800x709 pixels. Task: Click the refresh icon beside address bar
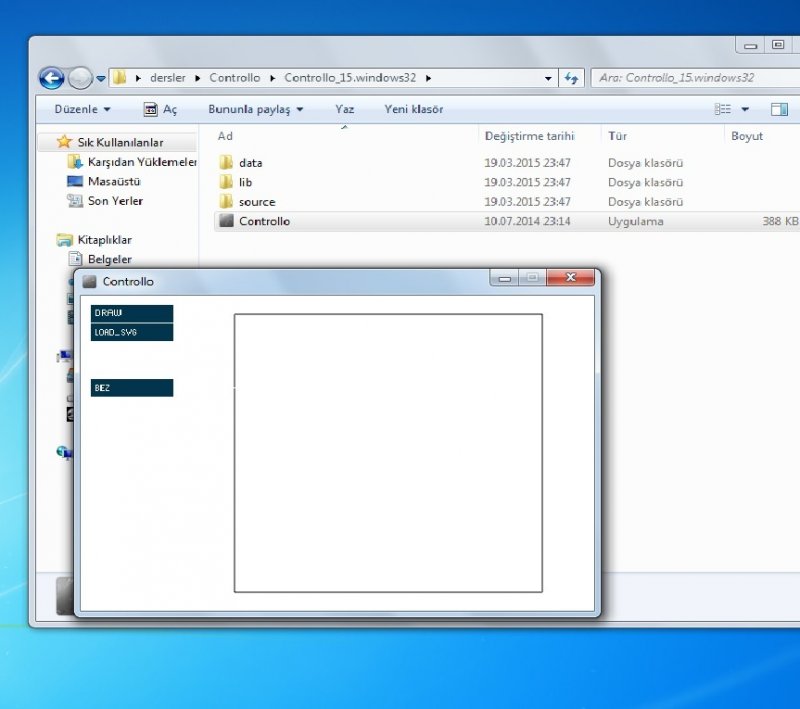point(572,77)
